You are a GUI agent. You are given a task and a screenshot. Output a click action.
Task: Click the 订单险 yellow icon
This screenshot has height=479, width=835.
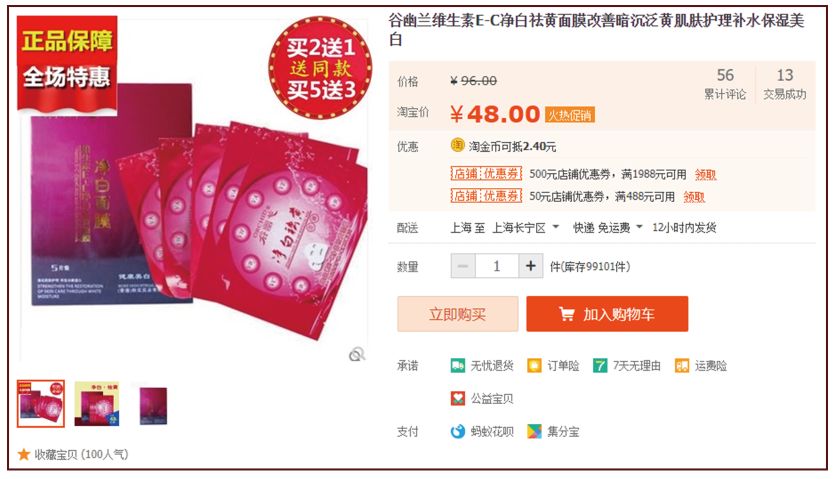click(x=534, y=366)
